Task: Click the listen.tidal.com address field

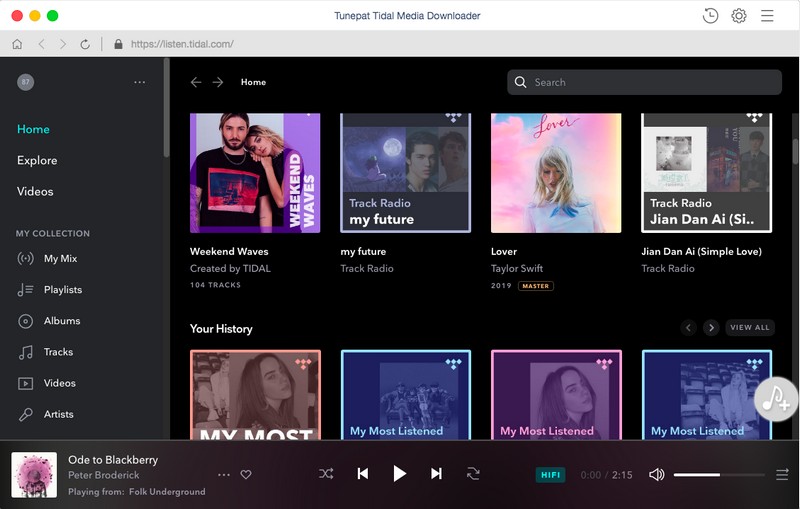Action: [182, 44]
